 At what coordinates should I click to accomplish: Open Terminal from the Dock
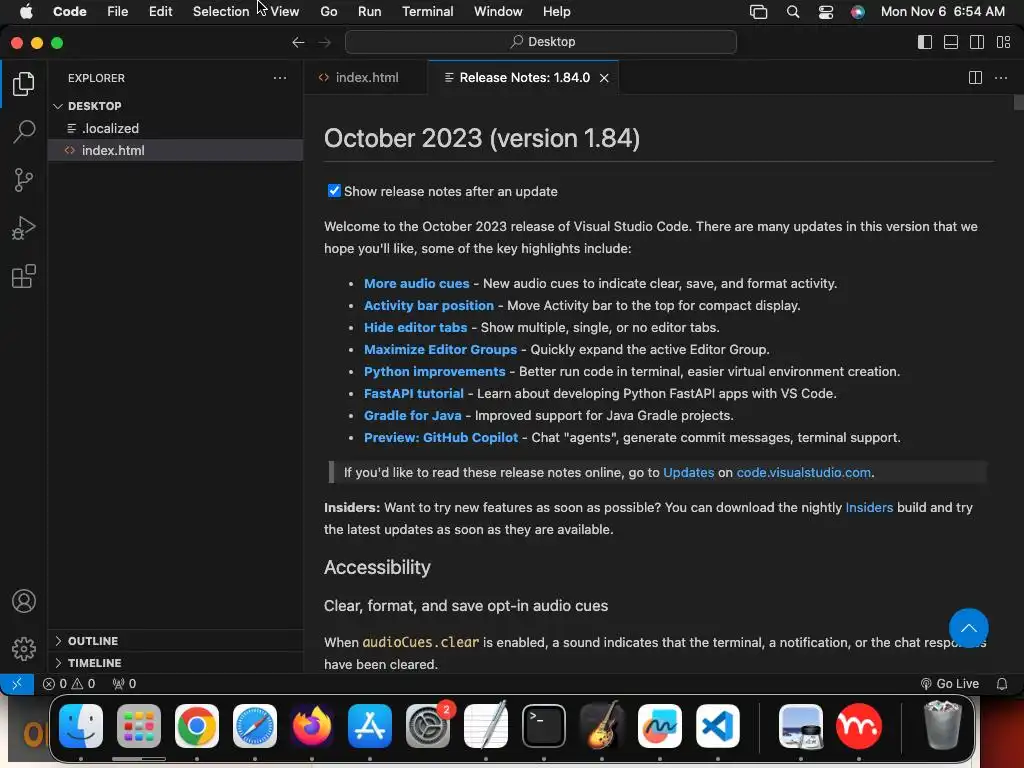(543, 726)
